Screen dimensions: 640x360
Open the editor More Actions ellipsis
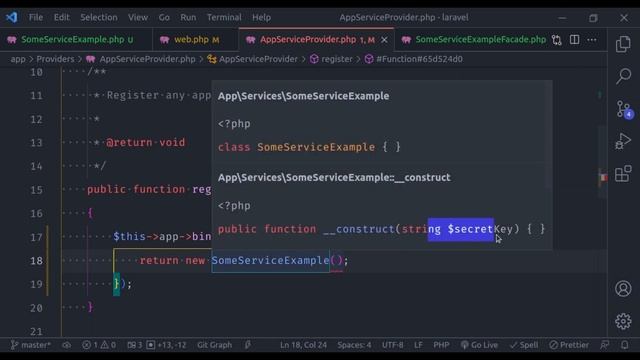point(591,40)
